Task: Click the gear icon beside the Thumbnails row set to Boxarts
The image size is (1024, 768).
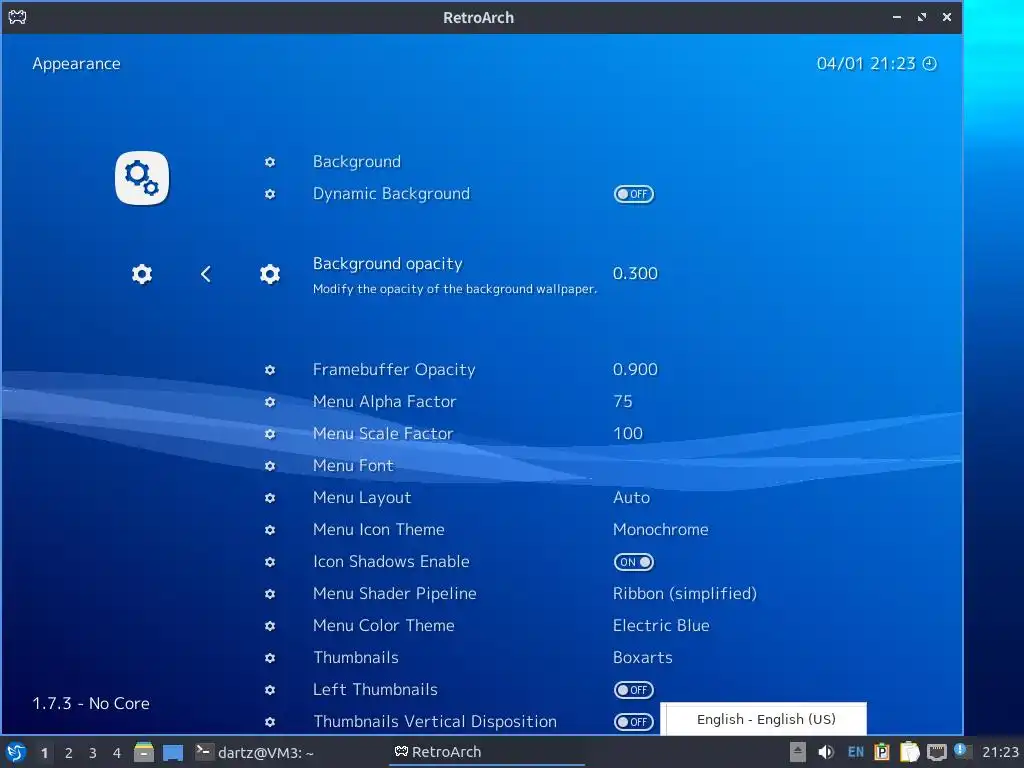Action: 270,658
